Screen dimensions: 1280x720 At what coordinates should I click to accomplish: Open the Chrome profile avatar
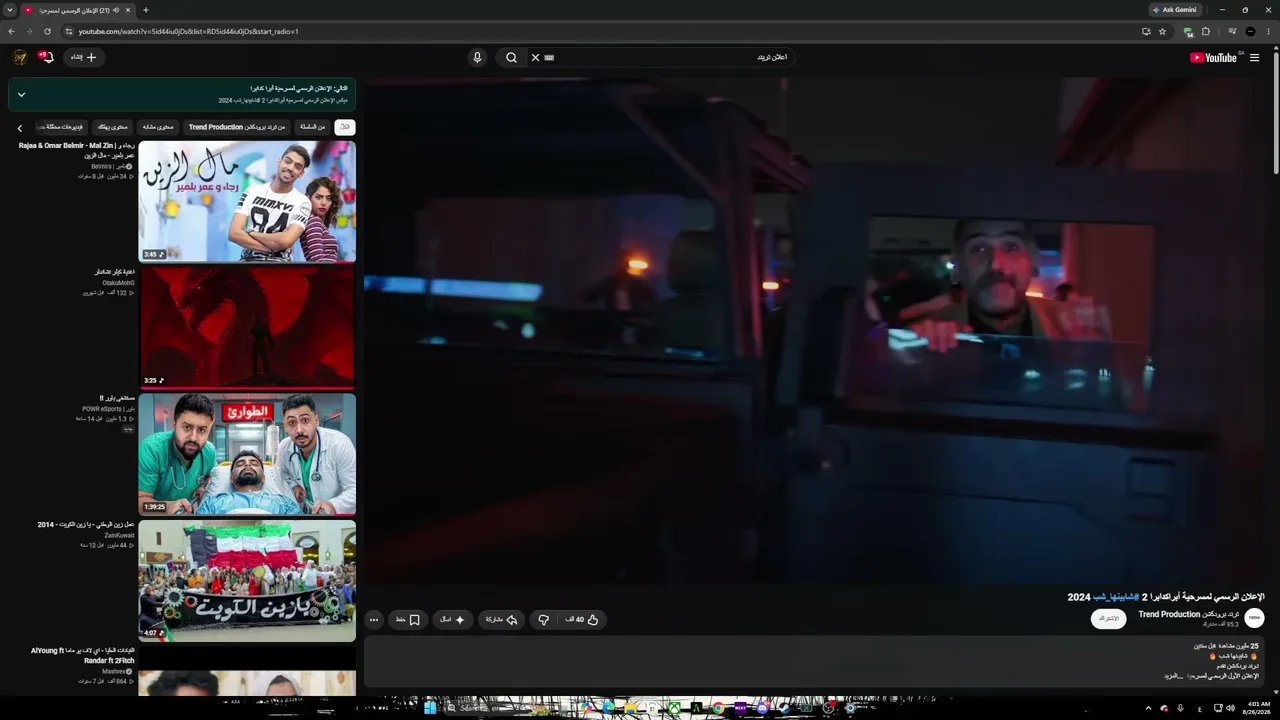pyautogui.click(x=1250, y=31)
